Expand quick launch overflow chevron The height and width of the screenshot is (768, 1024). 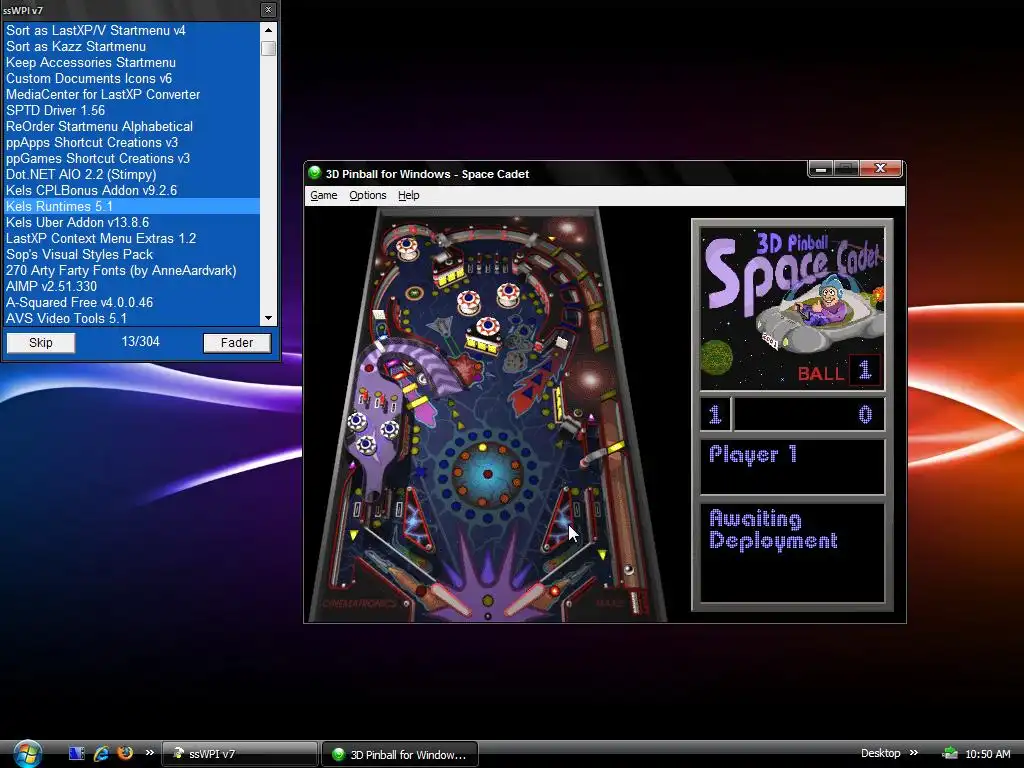pyautogui.click(x=150, y=753)
